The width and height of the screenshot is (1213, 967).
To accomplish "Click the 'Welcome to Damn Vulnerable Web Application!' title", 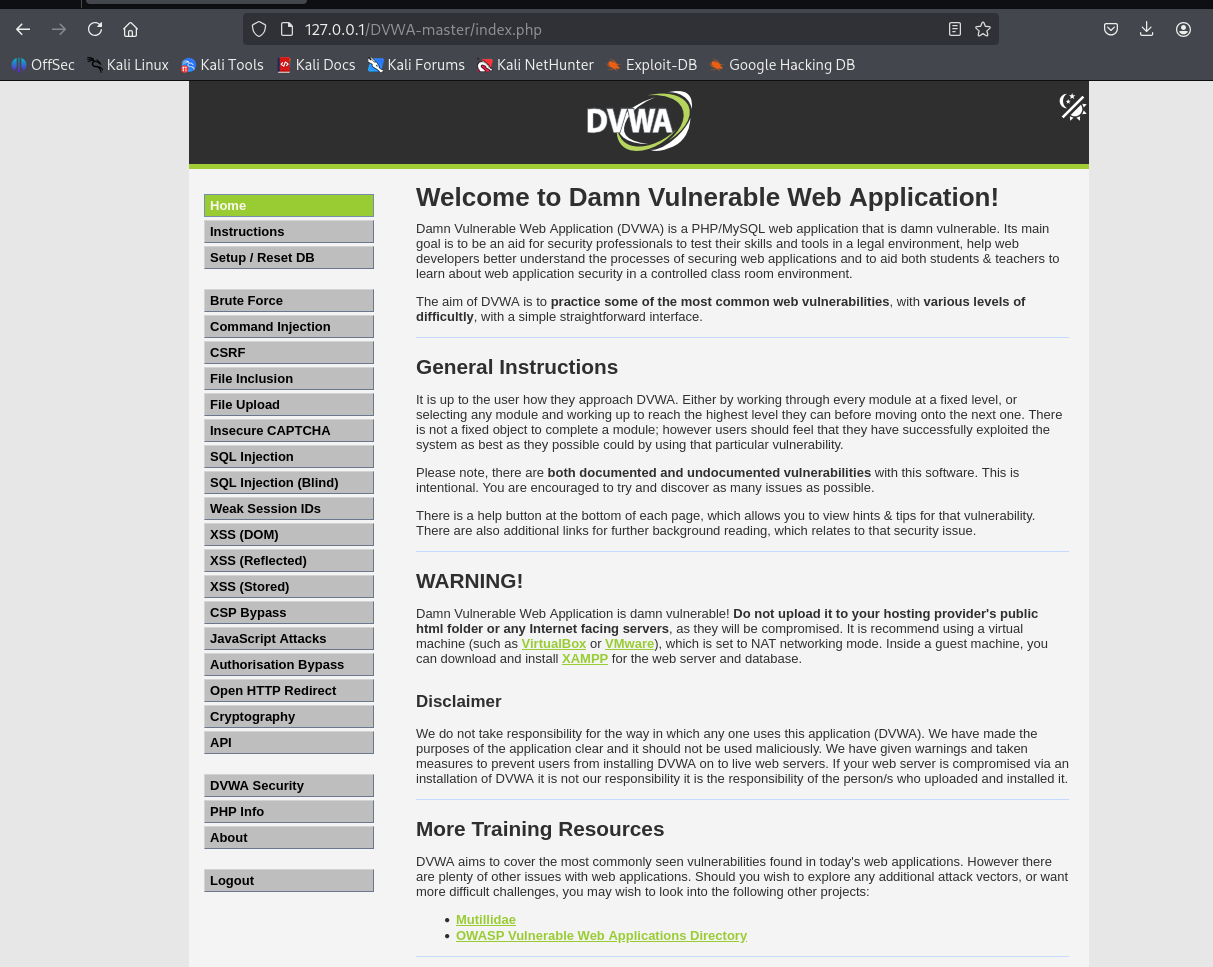I will (x=707, y=197).
